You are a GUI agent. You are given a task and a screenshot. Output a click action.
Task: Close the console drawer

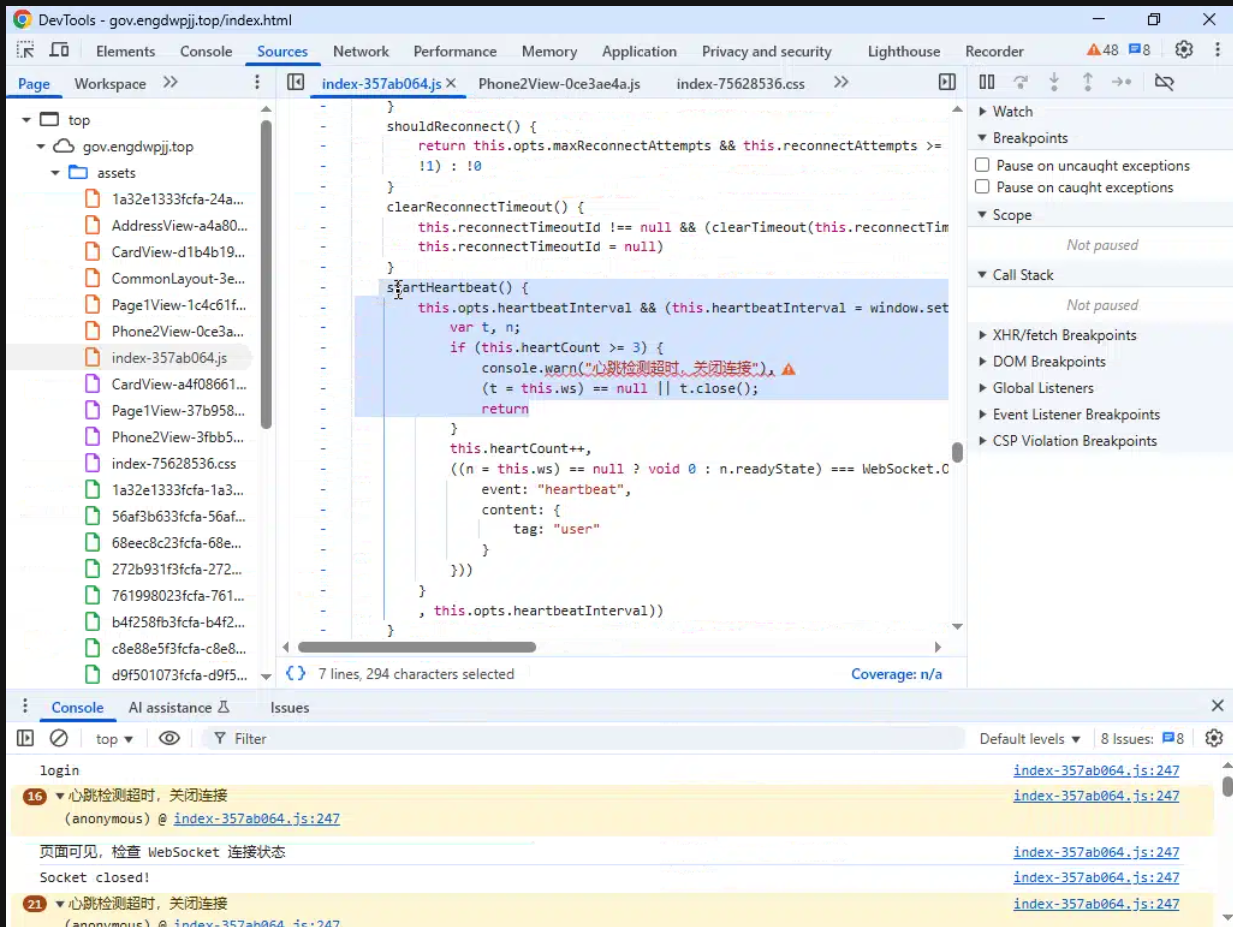click(x=1217, y=706)
